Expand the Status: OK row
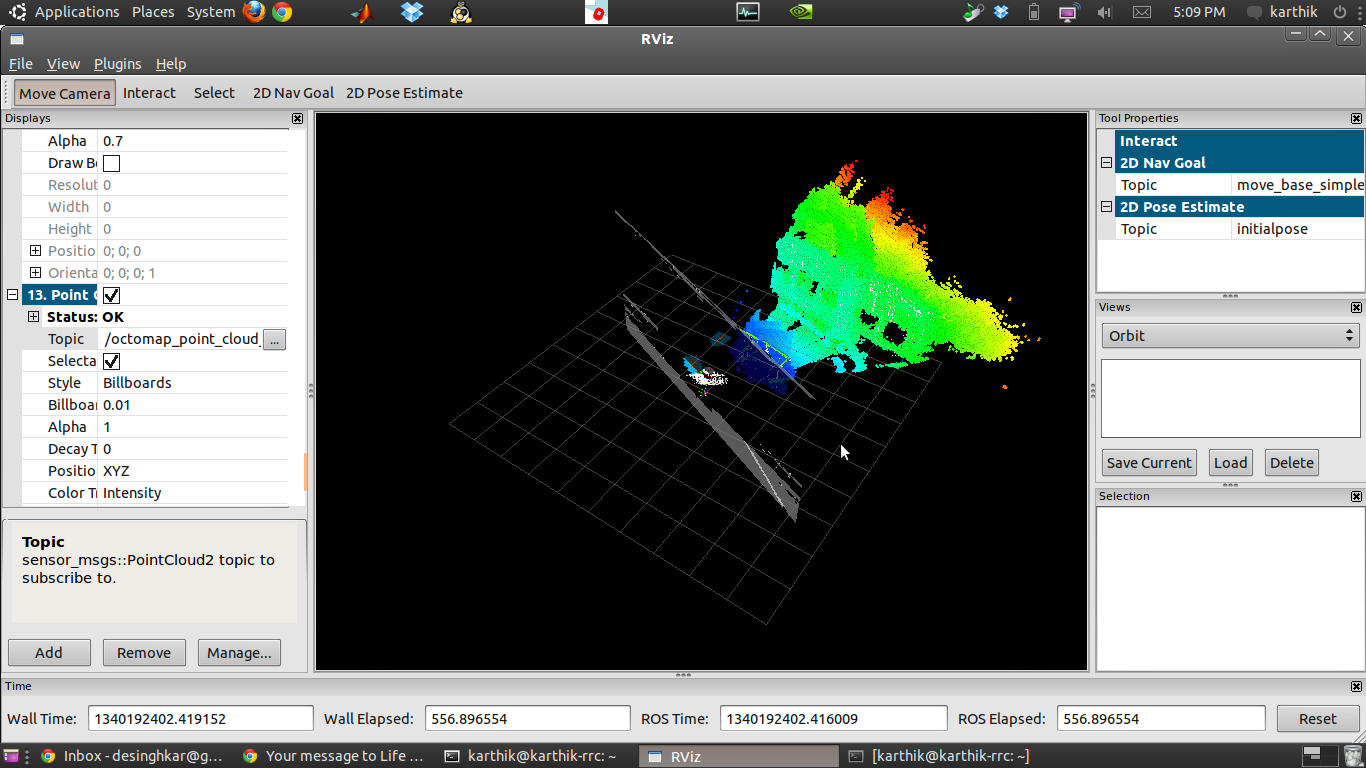 click(x=33, y=317)
